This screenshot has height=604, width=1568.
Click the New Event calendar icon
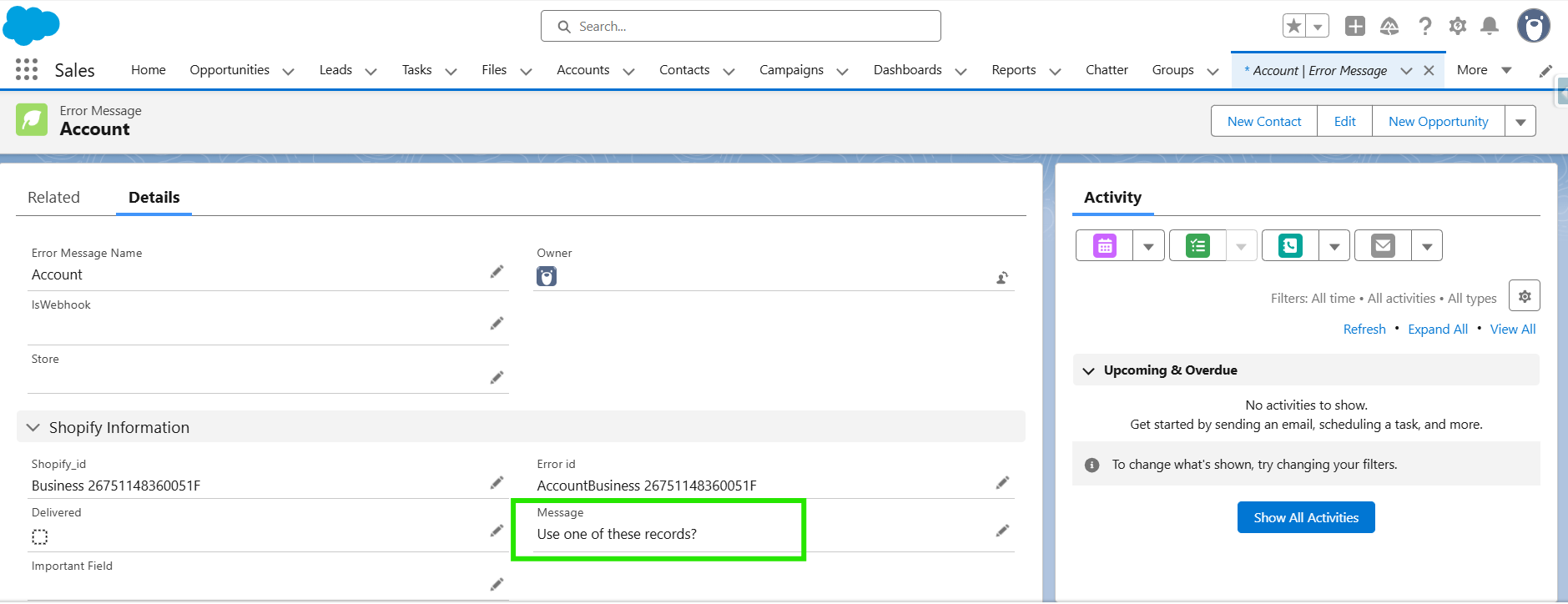(x=1104, y=246)
